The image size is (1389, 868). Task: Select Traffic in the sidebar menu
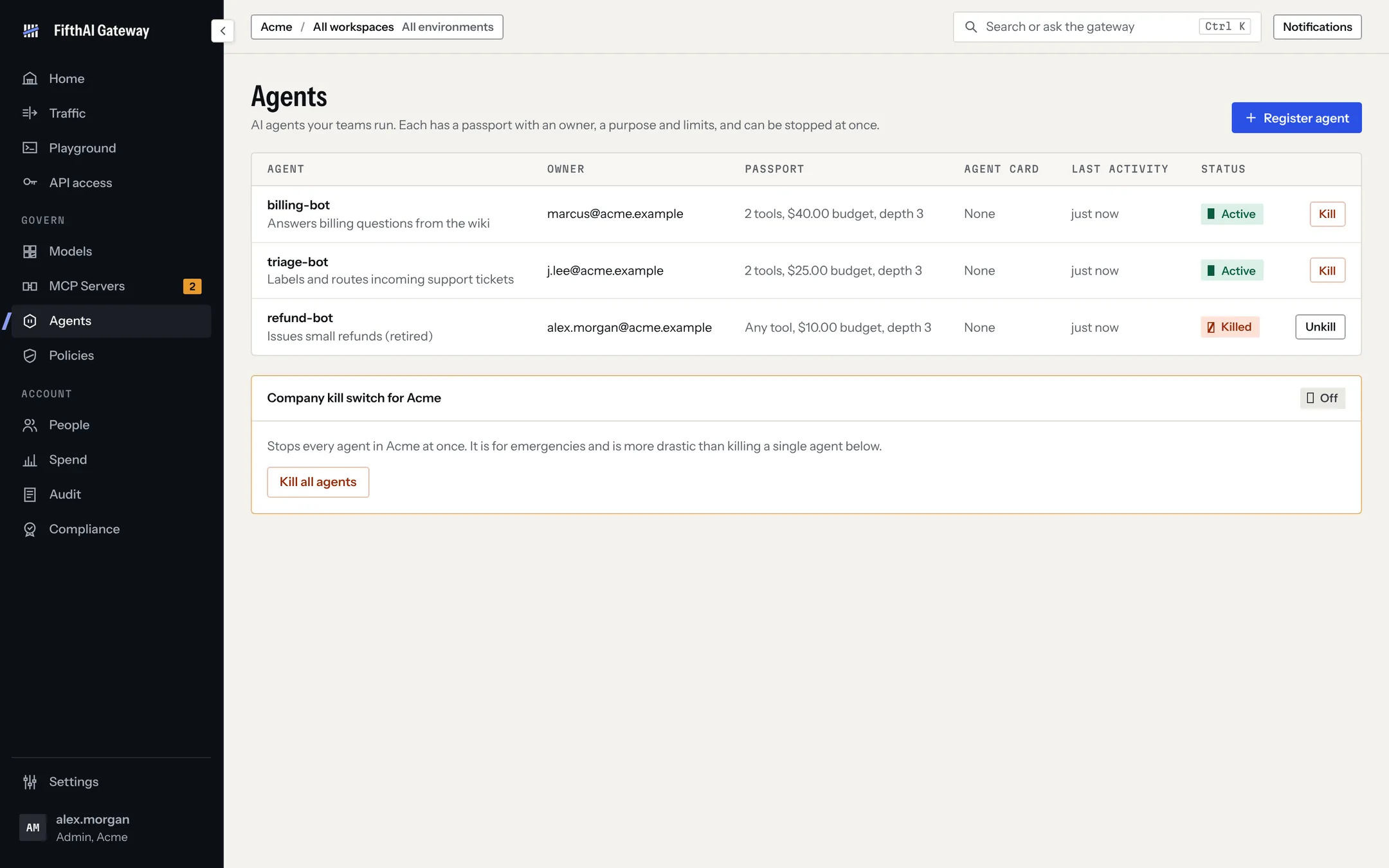point(111,113)
